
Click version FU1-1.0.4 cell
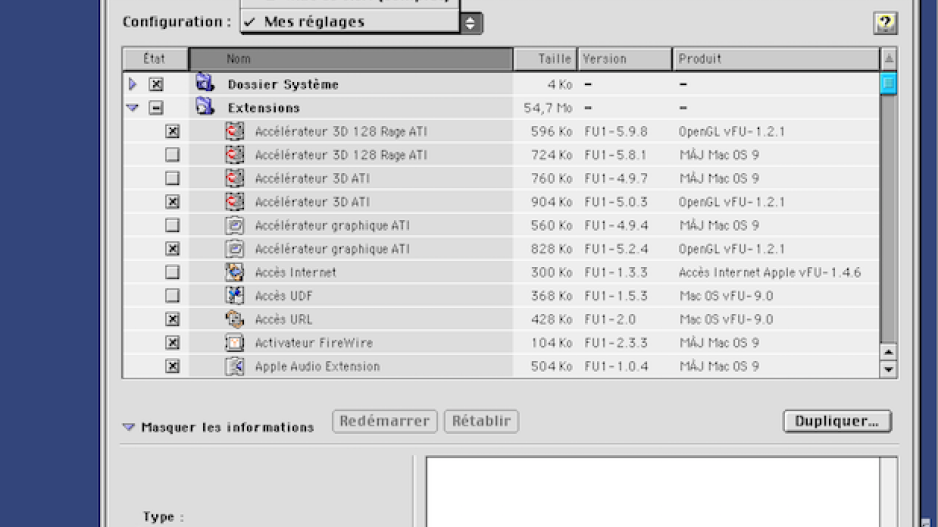point(616,366)
